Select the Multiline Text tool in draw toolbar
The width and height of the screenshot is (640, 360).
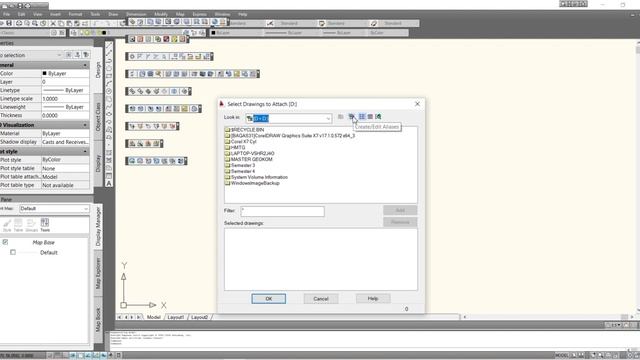click(x=109, y=183)
